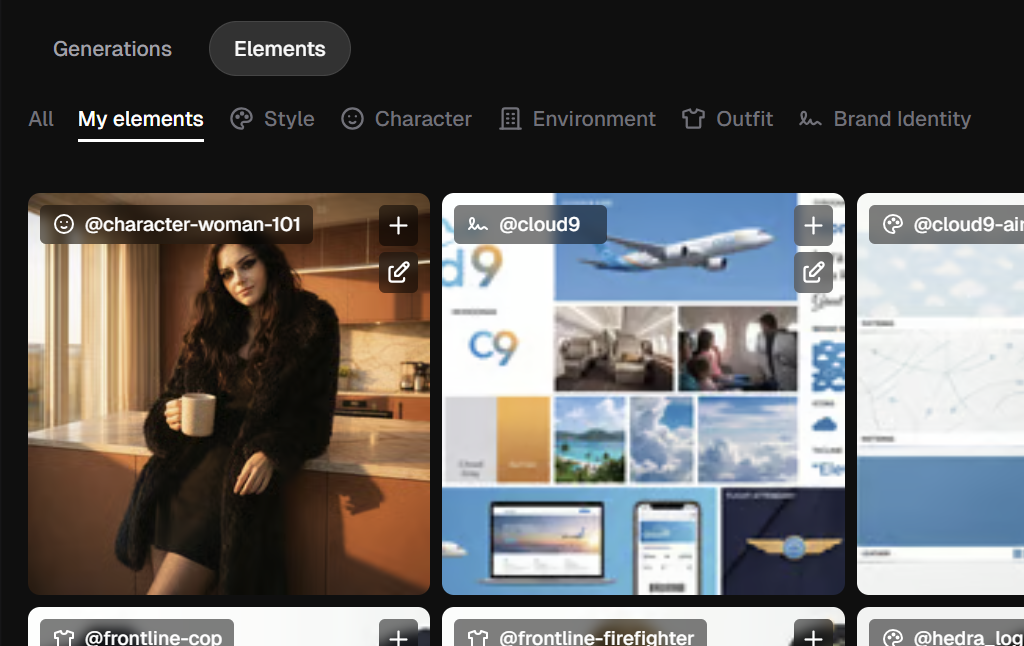Click the @cloud9-air style label
The image size is (1024, 646).
(x=947, y=225)
